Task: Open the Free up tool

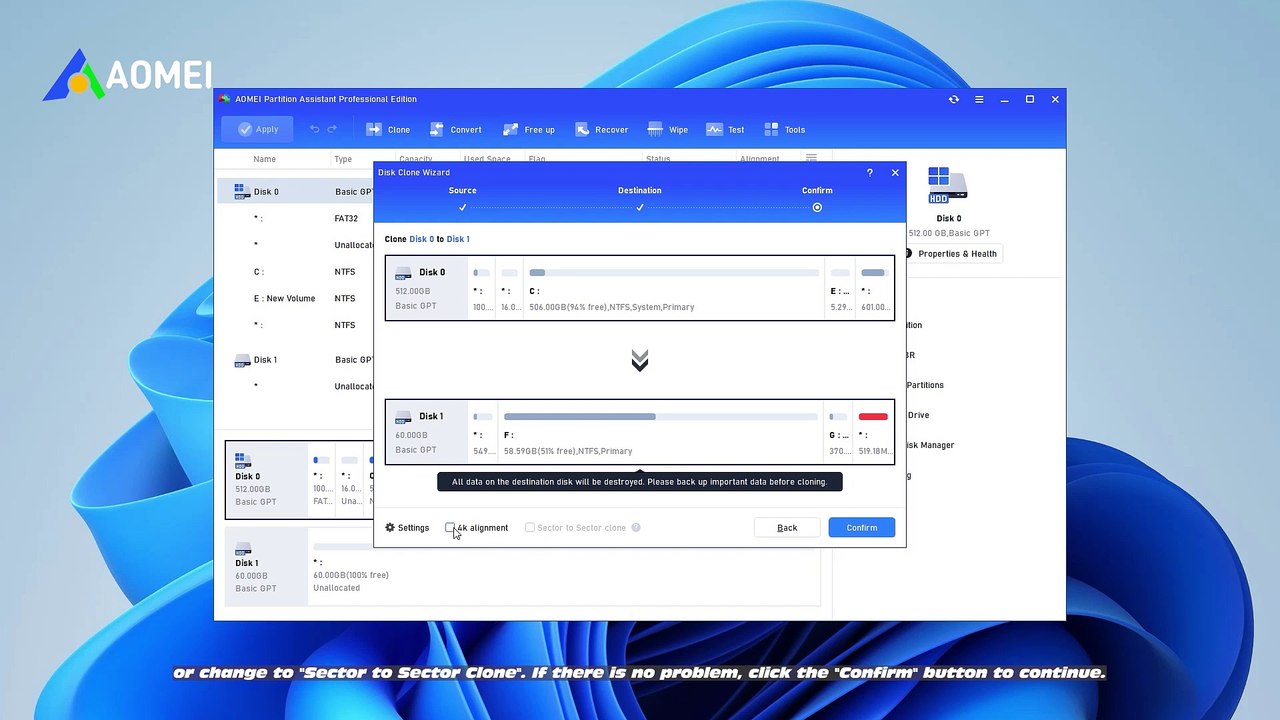Action: click(x=528, y=129)
